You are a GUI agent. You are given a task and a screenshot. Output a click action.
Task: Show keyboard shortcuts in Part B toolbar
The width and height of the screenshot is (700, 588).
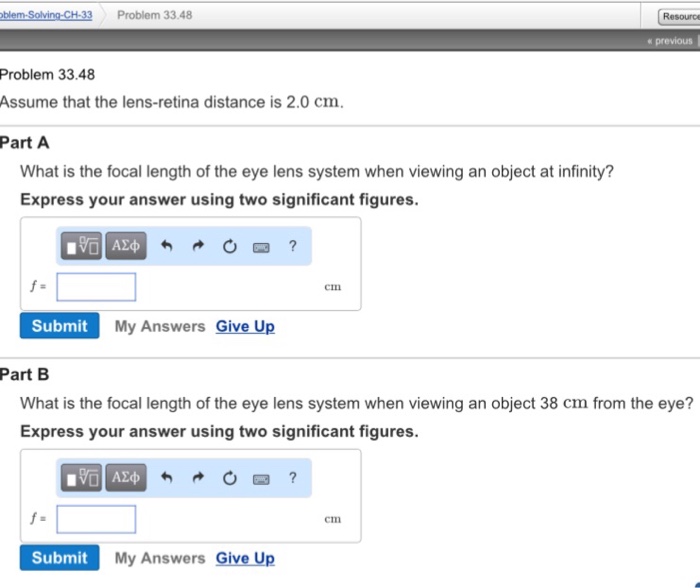tap(261, 480)
